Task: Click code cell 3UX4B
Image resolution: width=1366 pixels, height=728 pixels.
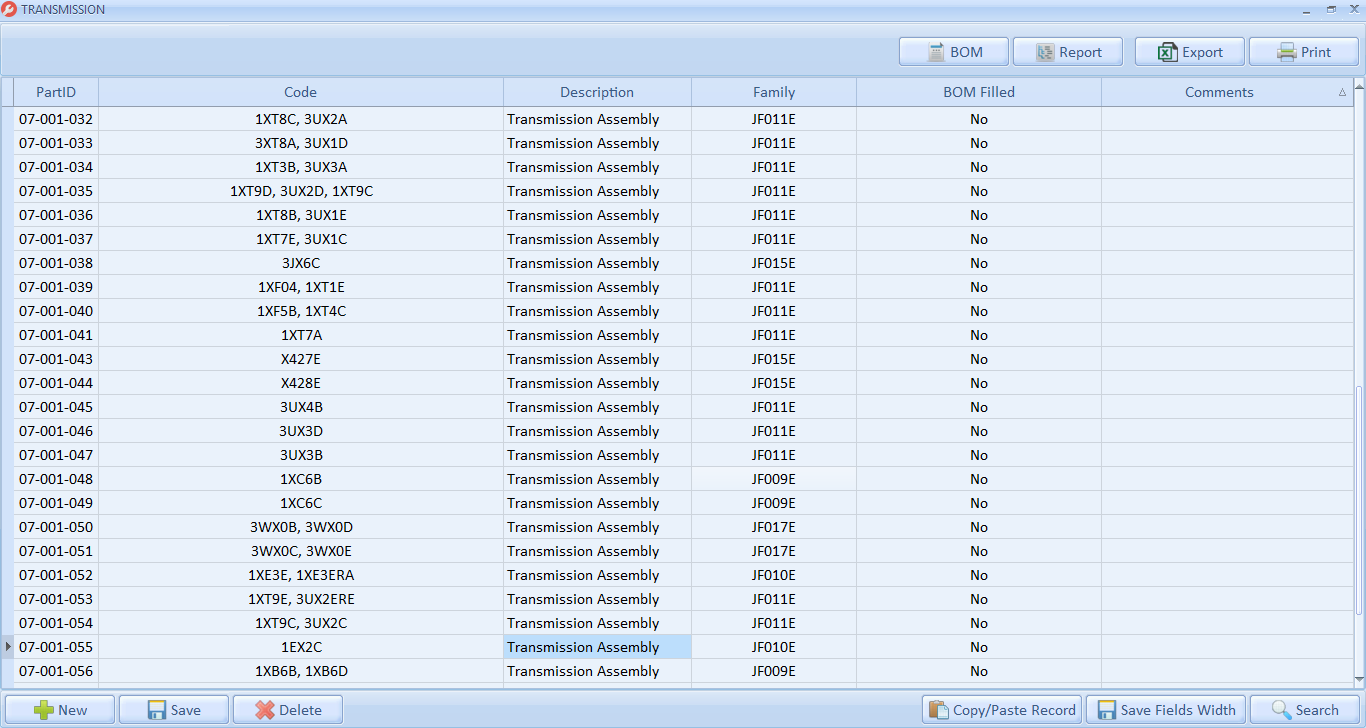Action: (x=301, y=407)
